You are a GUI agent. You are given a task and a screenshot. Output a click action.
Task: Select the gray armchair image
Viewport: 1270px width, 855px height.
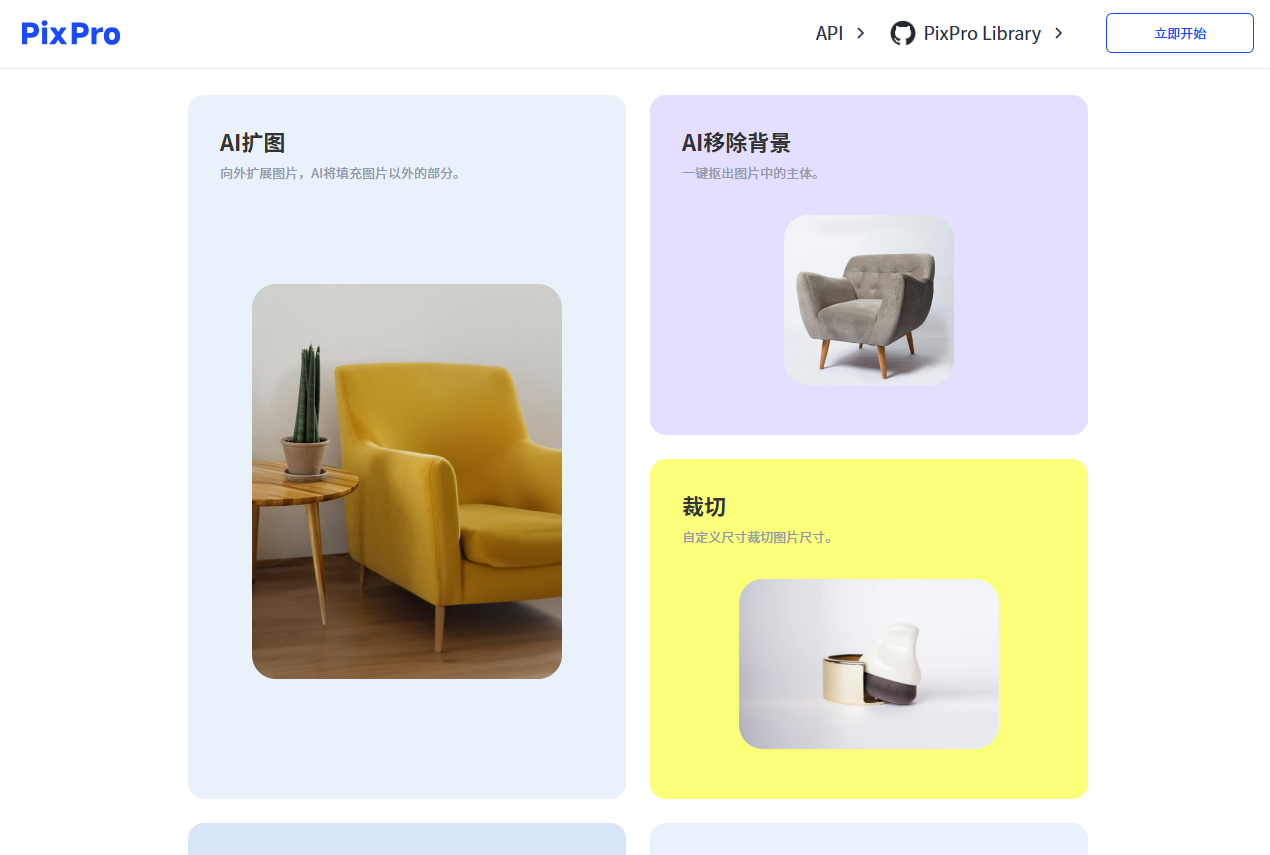click(x=869, y=300)
